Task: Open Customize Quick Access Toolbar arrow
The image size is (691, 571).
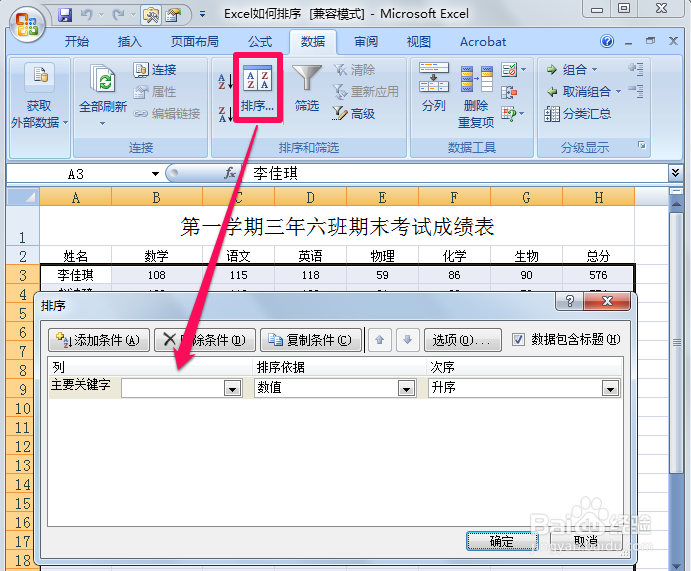Action: [x=202, y=15]
